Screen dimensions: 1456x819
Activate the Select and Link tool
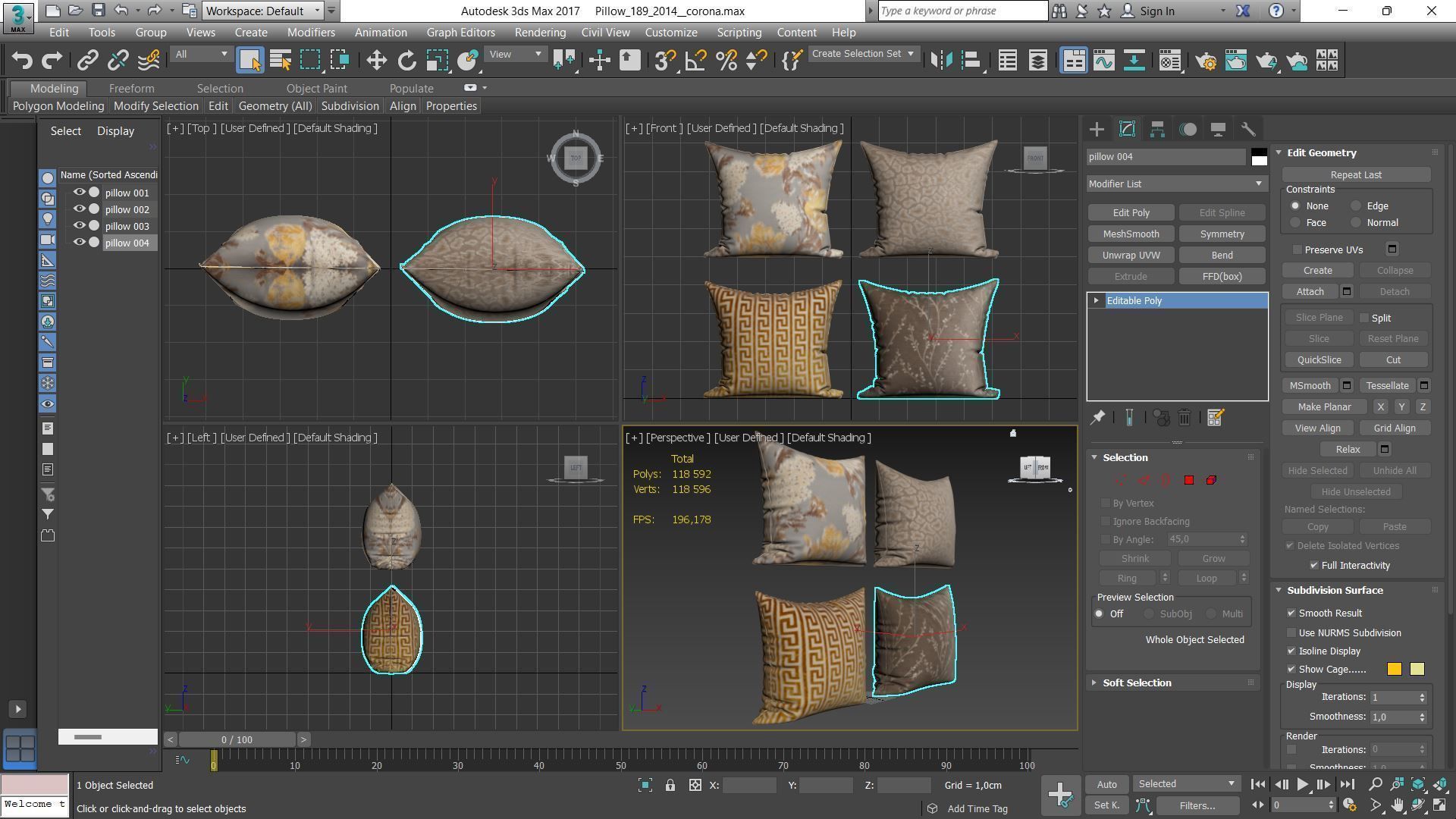[88, 61]
